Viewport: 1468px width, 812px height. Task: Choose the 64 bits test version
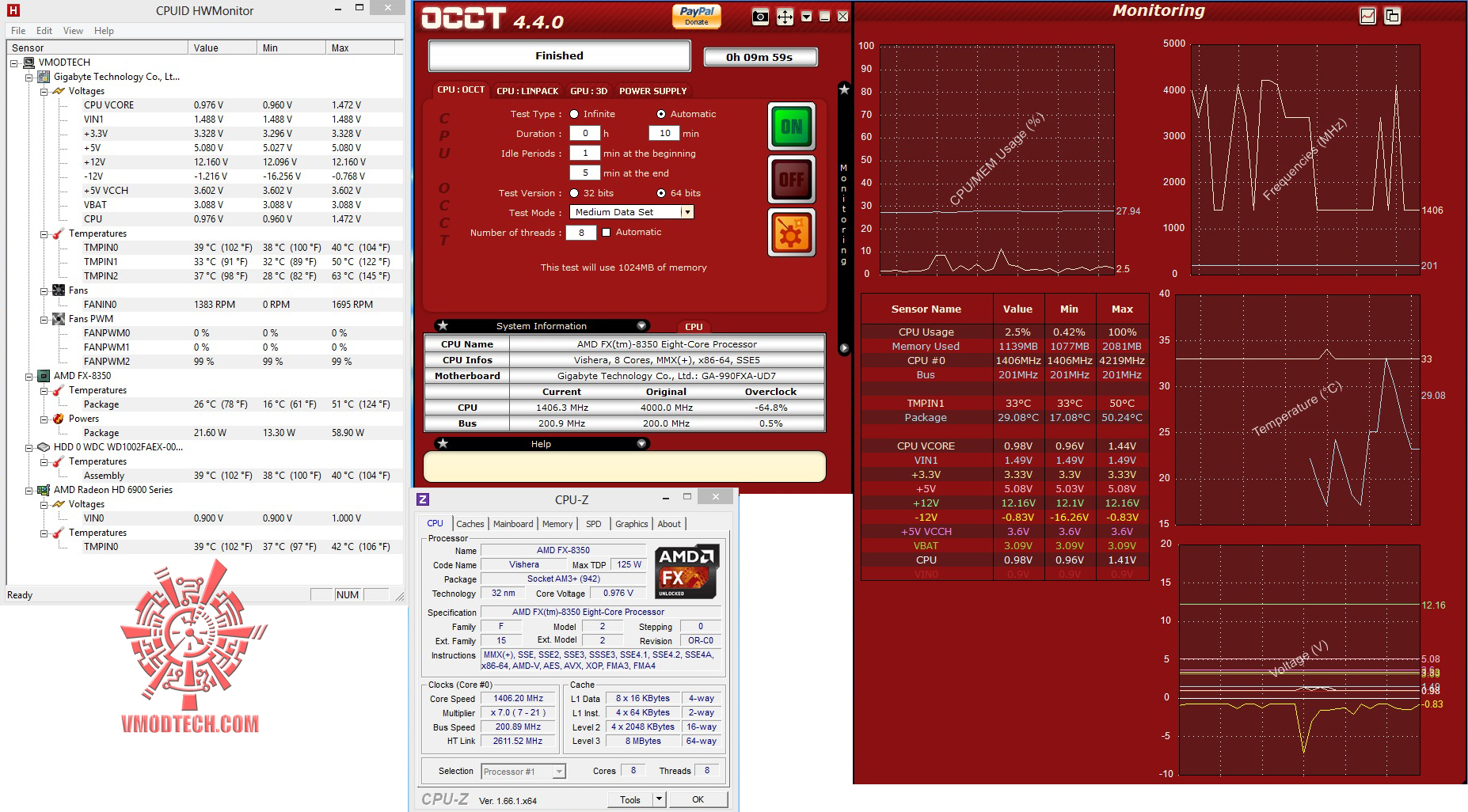click(x=661, y=193)
